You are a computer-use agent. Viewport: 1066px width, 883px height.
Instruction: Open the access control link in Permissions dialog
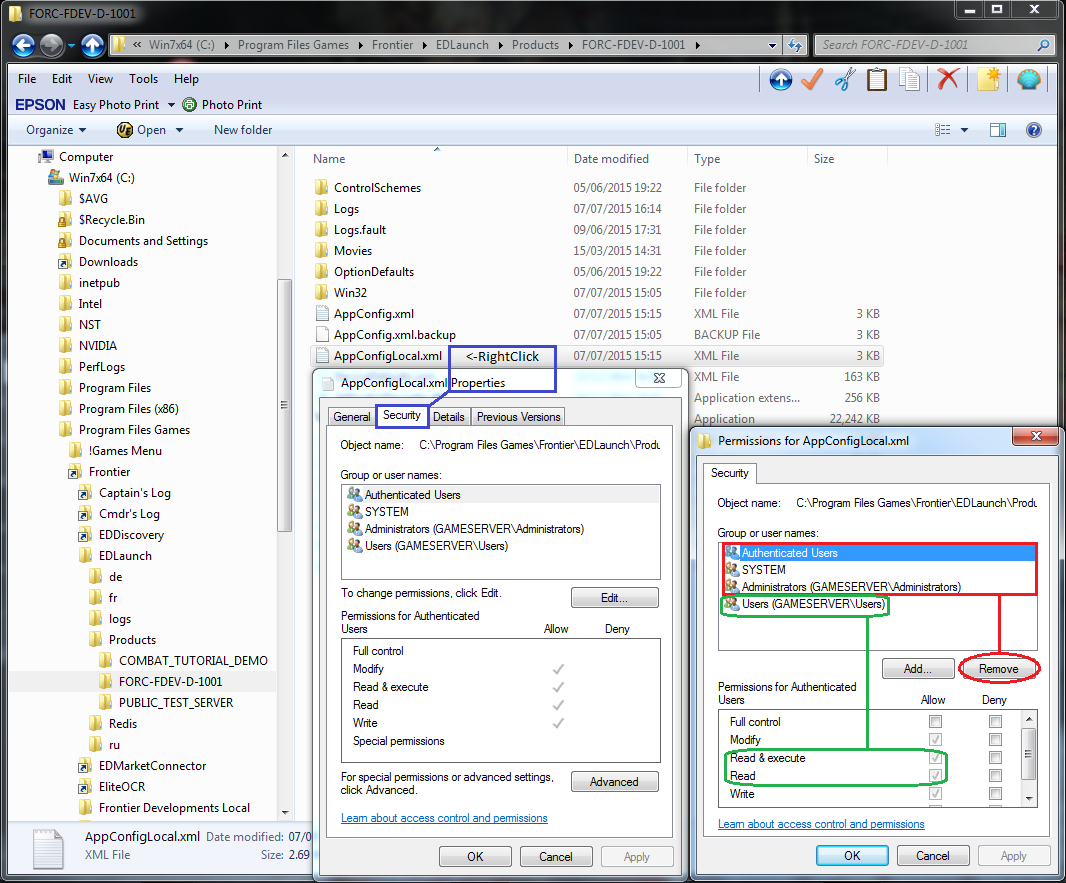tap(821, 824)
